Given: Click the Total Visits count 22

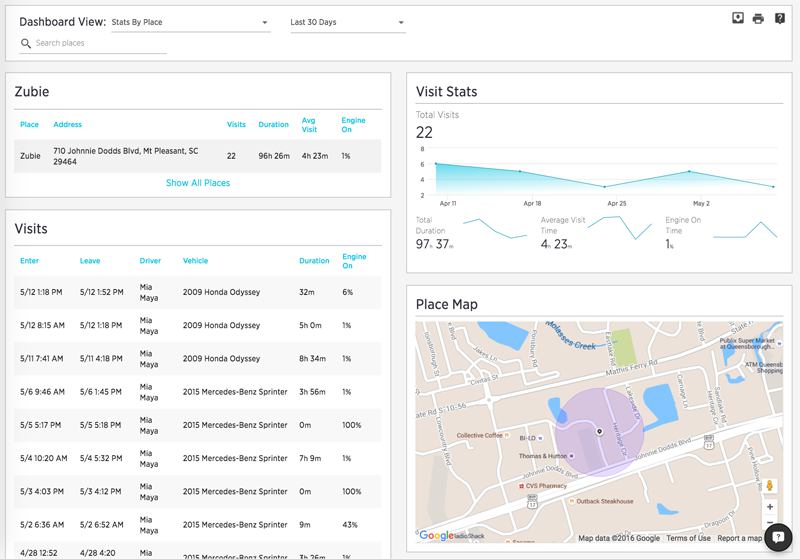Looking at the screenshot, I should click(424, 133).
